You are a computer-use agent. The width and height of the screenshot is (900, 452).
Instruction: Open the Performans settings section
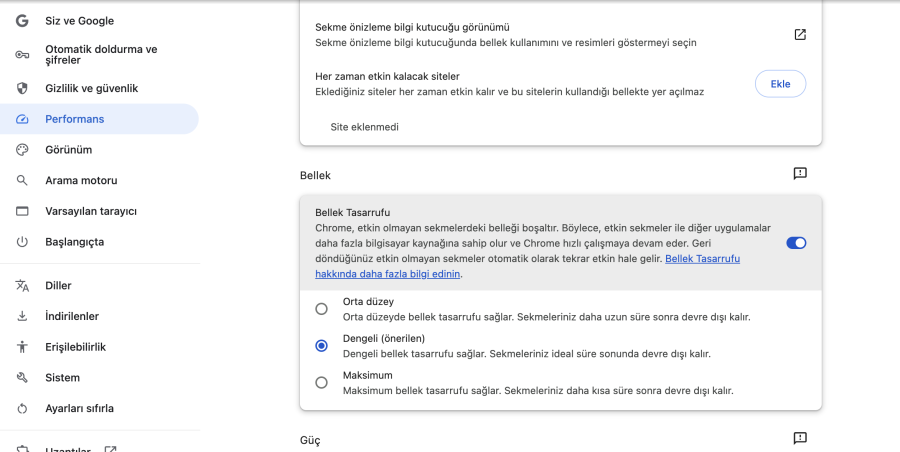pyautogui.click(x=74, y=119)
